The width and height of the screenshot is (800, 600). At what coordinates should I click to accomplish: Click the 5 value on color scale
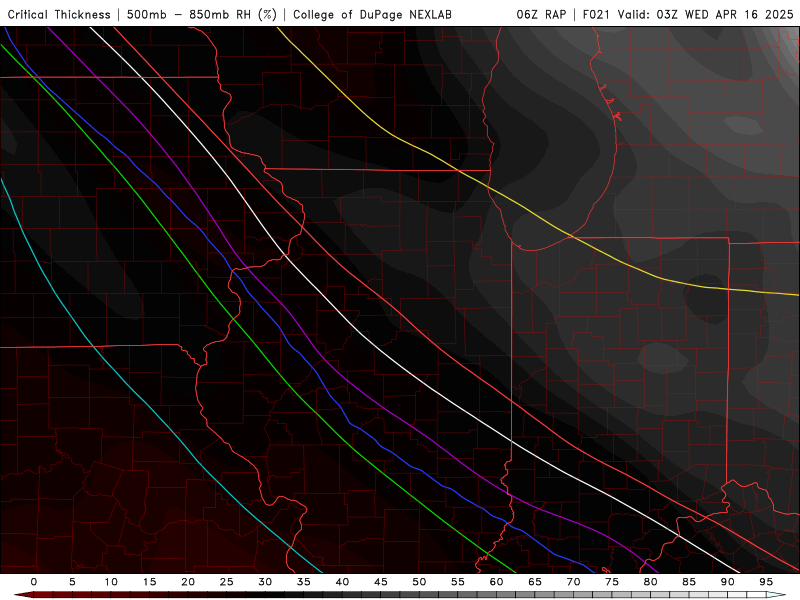coord(72,582)
